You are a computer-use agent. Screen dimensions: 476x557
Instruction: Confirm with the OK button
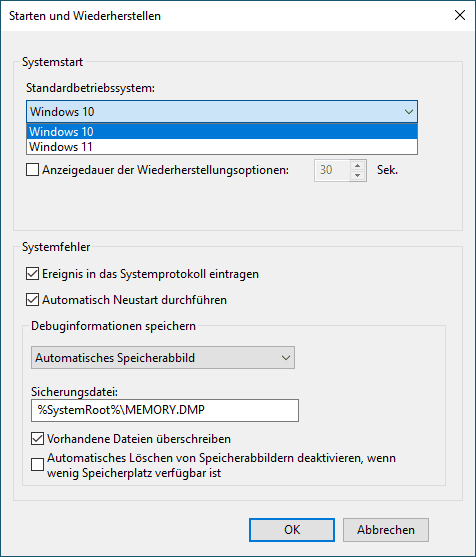pyautogui.click(x=292, y=530)
